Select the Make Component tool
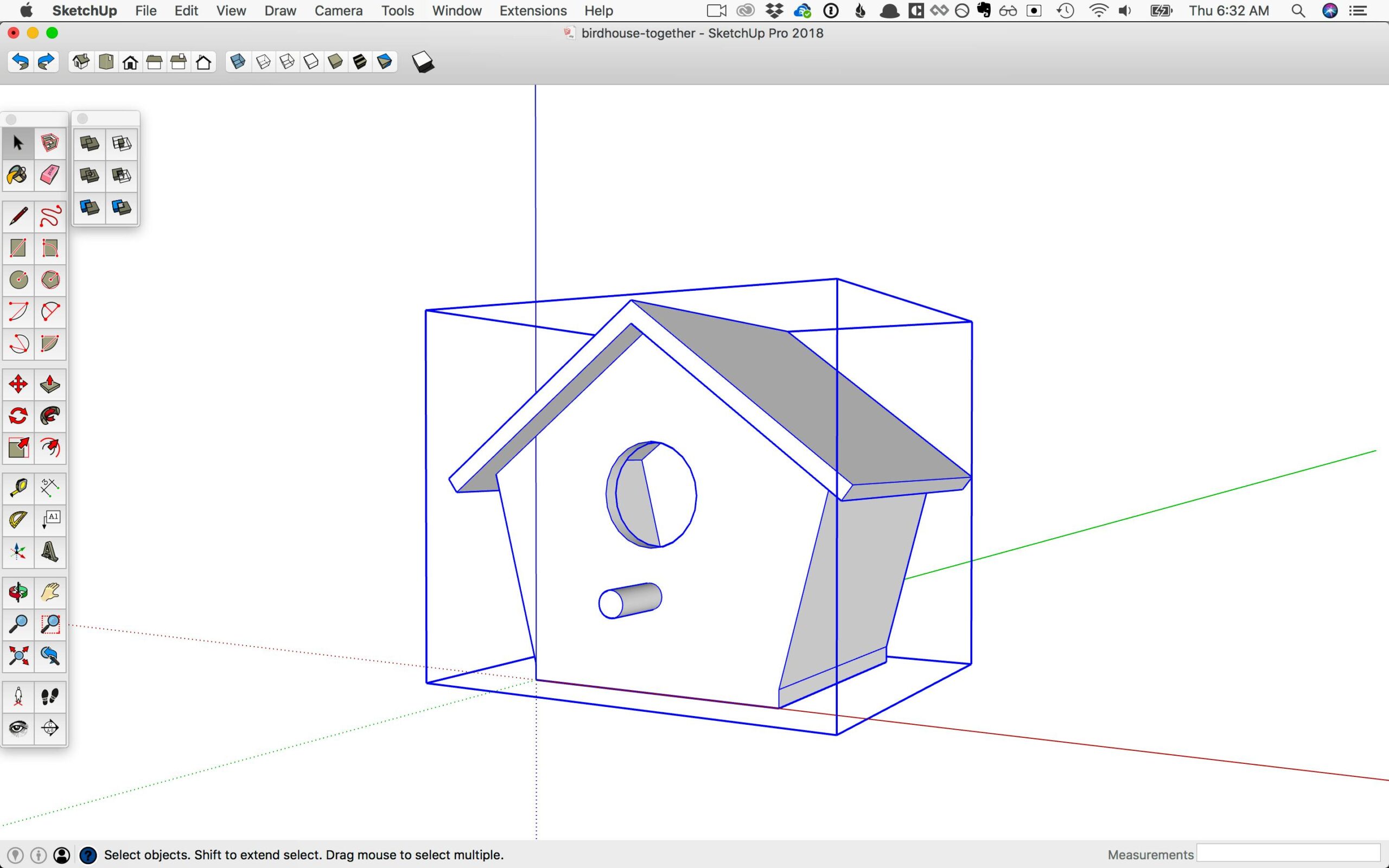 point(50,143)
